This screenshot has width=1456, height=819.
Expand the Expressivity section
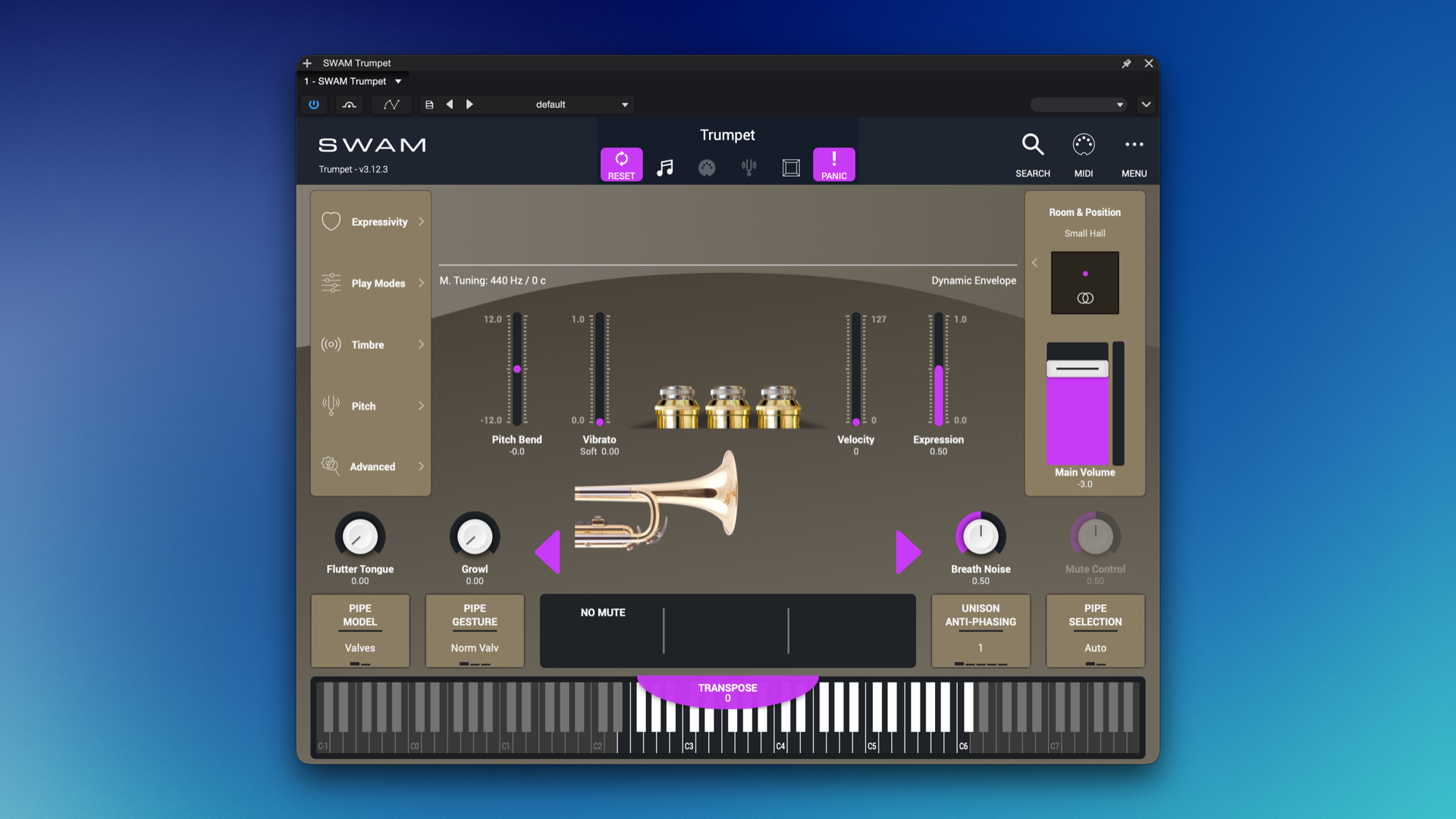click(372, 221)
